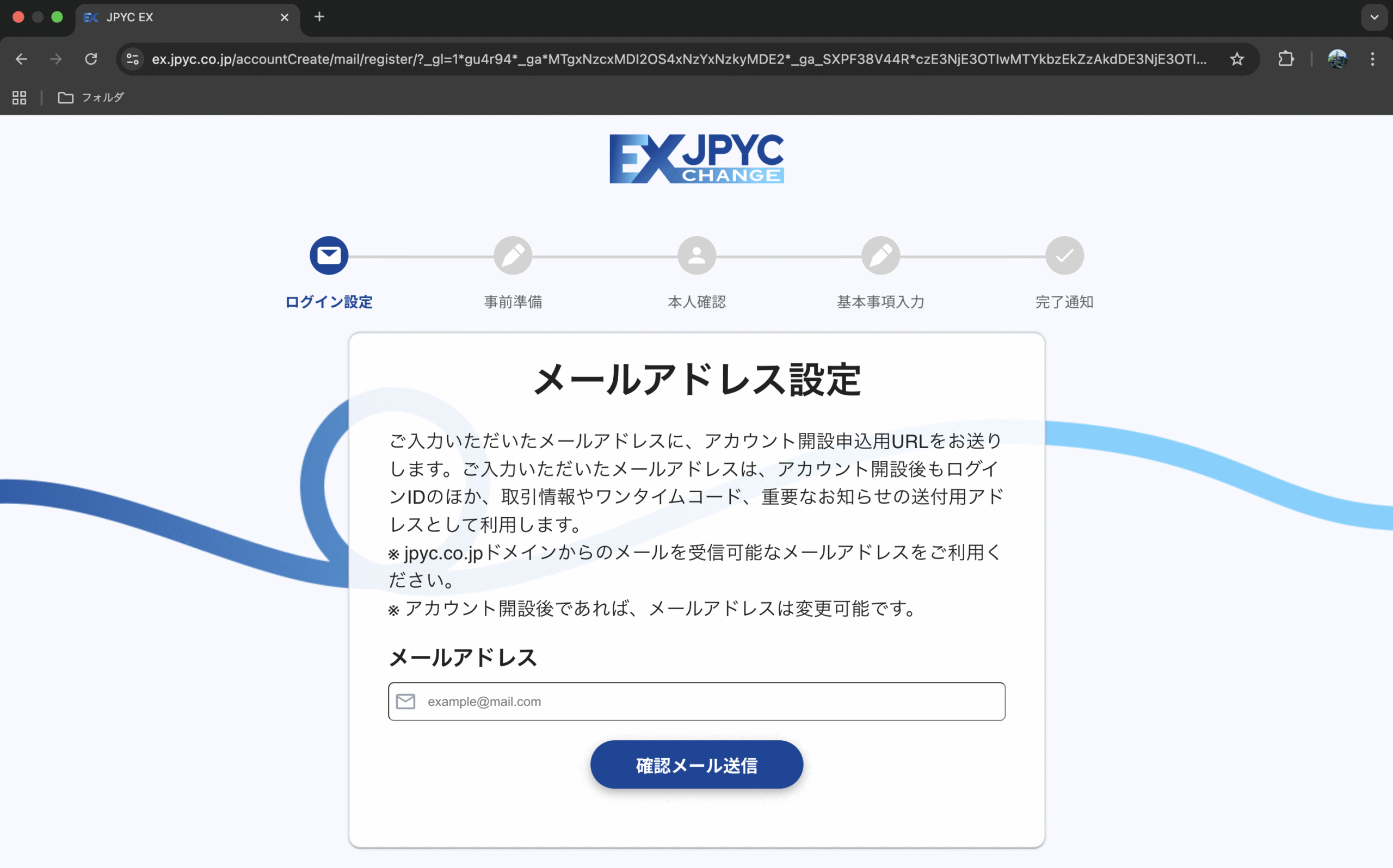Bookmark this page with the star icon
The image size is (1393, 868).
point(1236,59)
